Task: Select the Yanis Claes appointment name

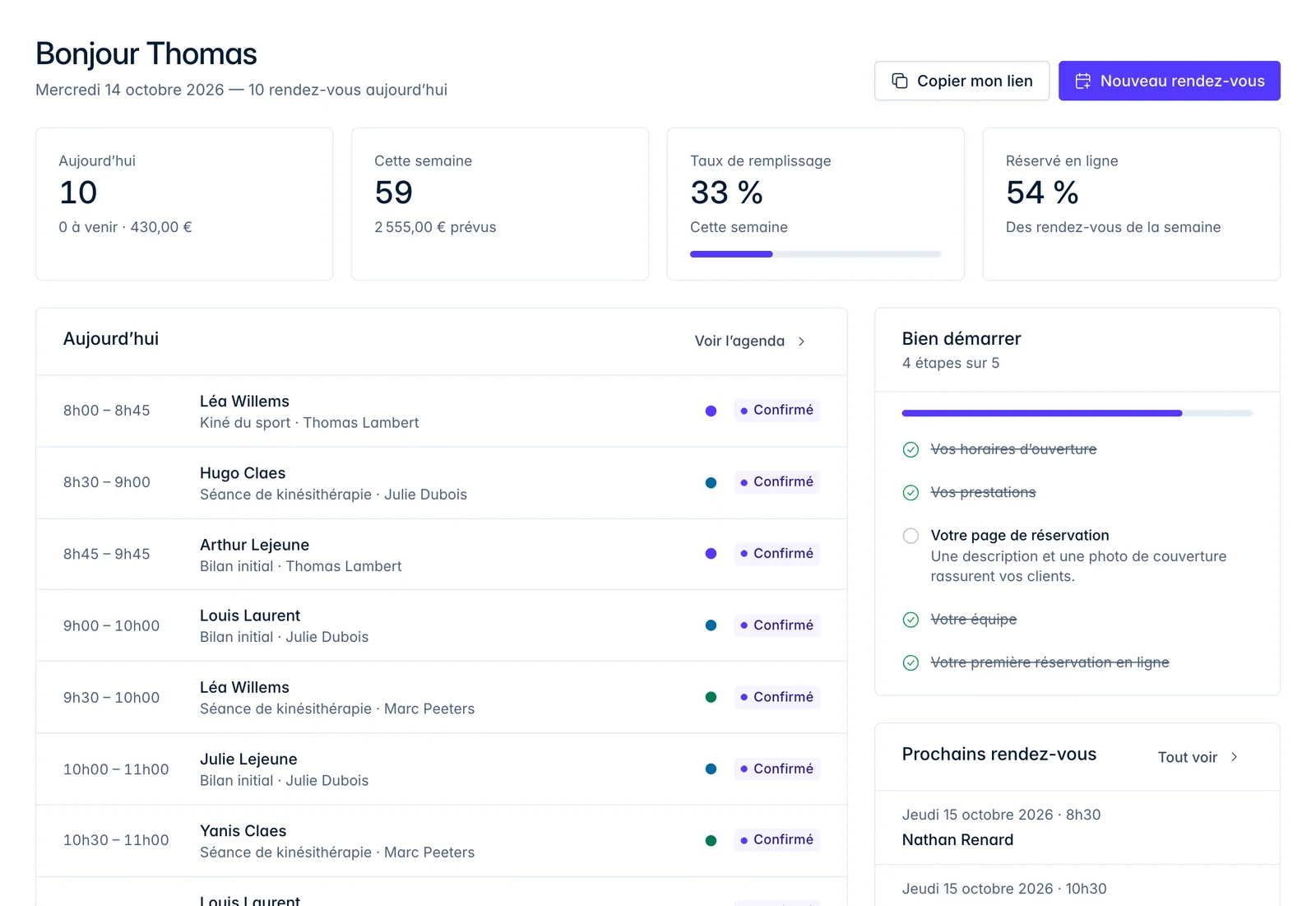Action: (x=243, y=831)
